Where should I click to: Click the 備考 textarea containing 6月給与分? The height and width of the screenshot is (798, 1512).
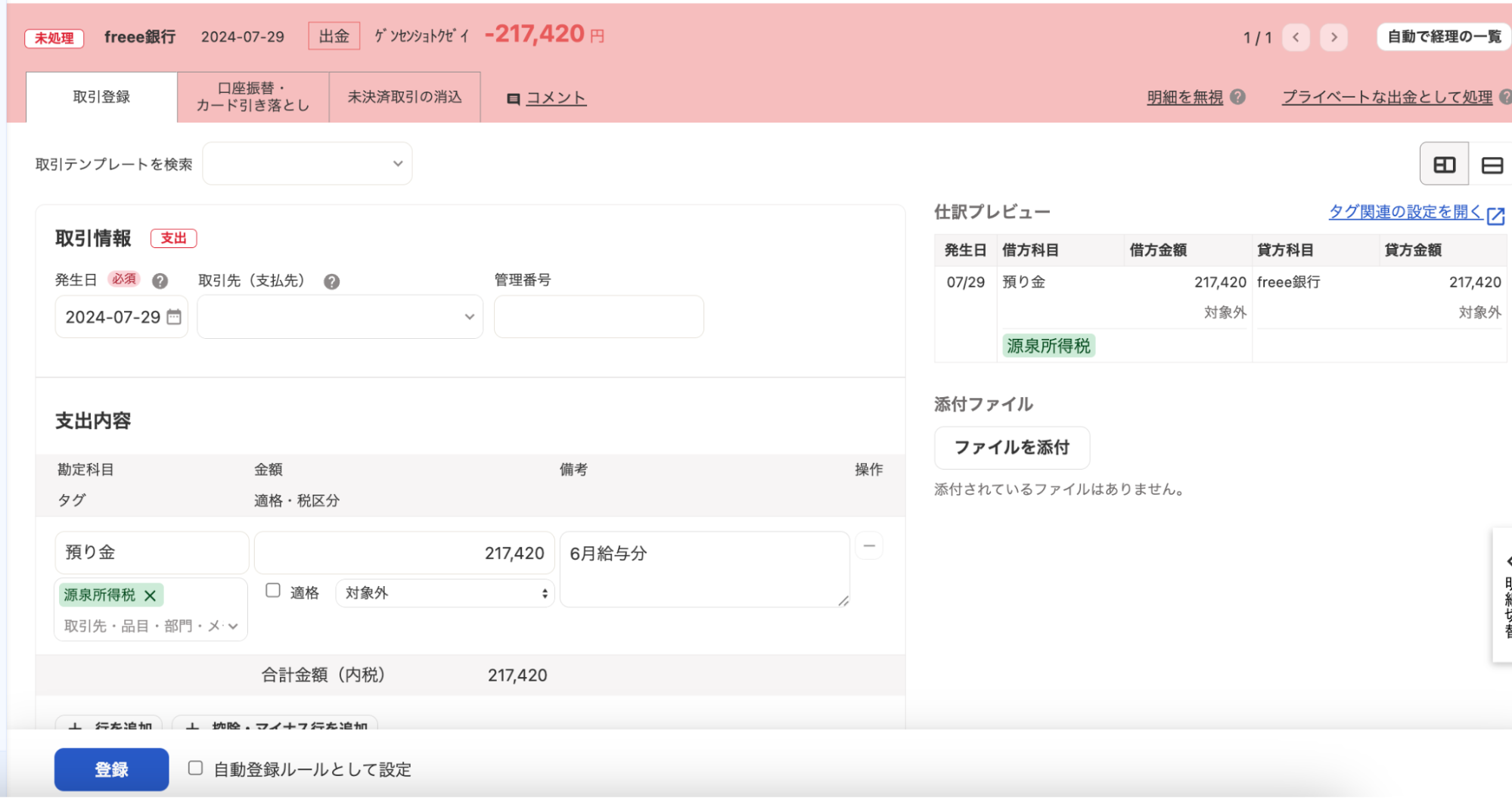point(705,570)
